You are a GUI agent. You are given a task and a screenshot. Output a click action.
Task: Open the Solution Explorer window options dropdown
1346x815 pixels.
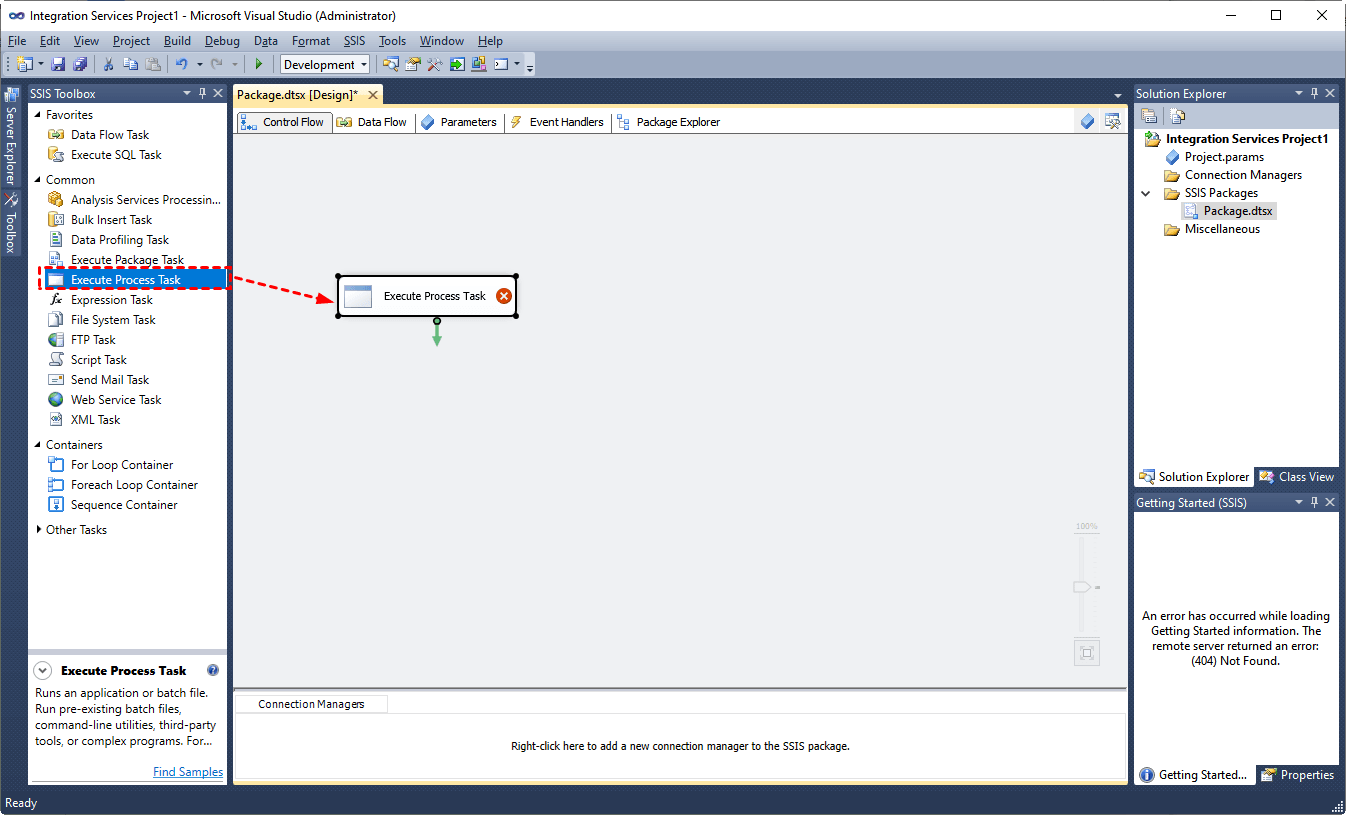pos(1298,93)
